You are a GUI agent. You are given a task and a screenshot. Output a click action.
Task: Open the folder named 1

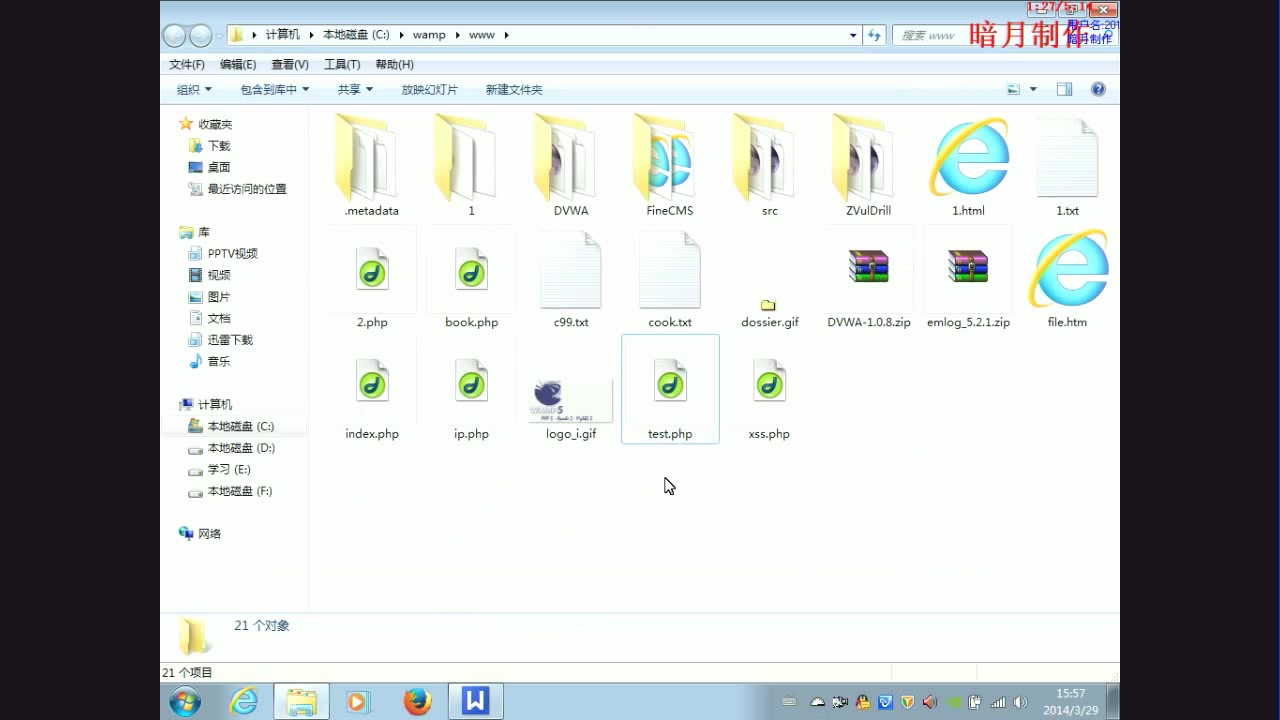471,165
